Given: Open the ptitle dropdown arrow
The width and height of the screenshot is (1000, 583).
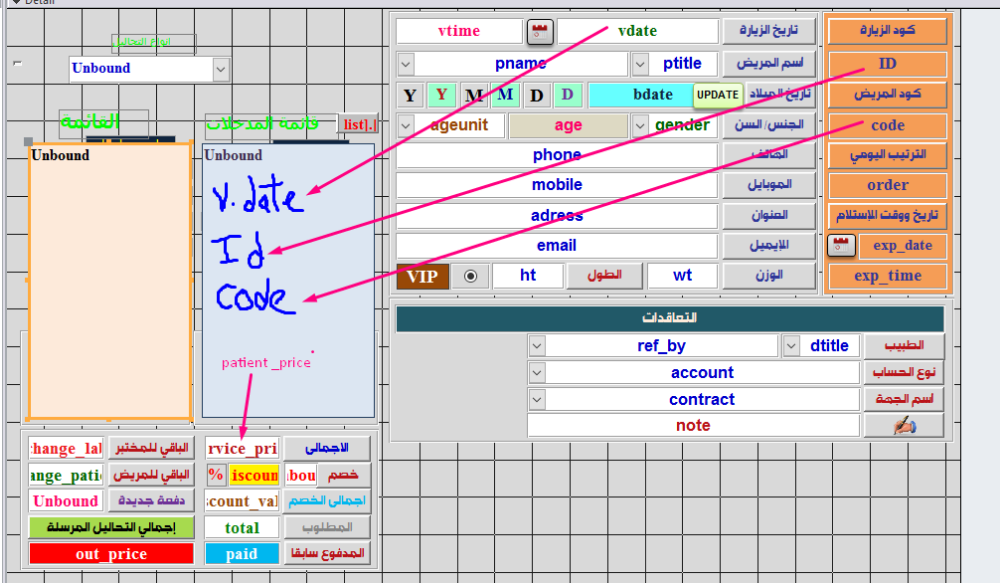Looking at the screenshot, I should [x=640, y=64].
